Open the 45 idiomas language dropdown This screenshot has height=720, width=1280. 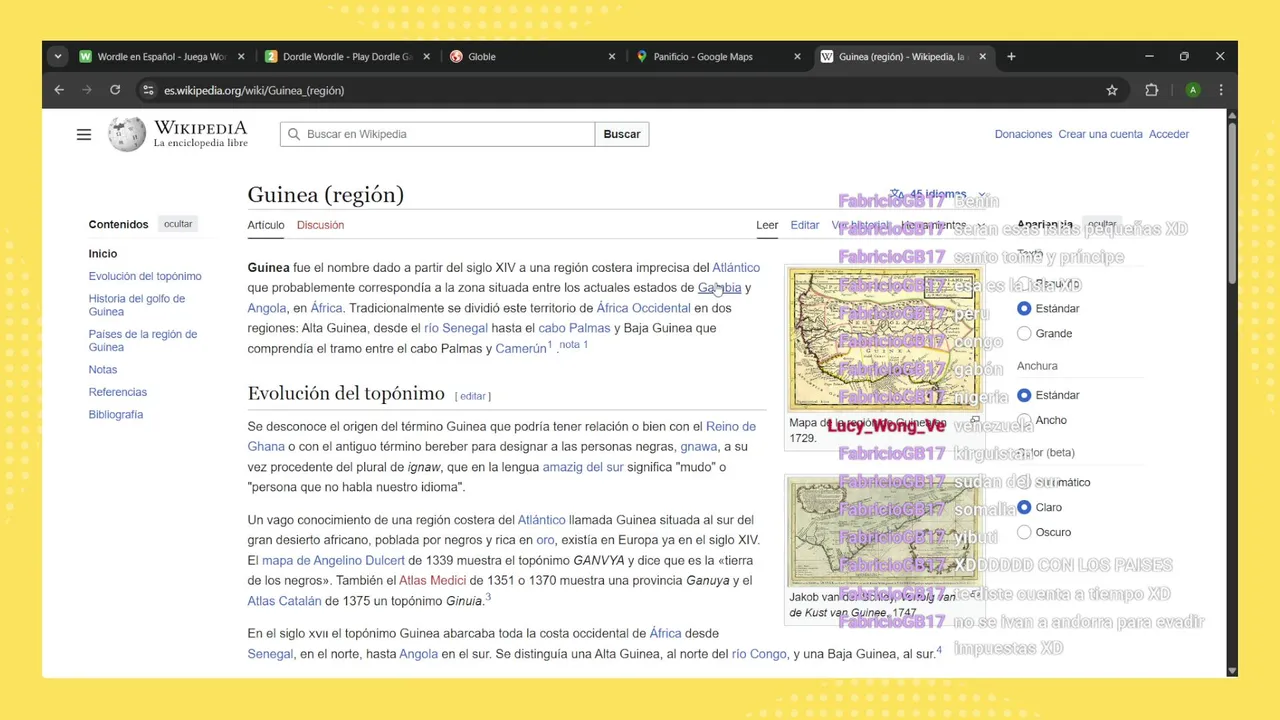937,194
